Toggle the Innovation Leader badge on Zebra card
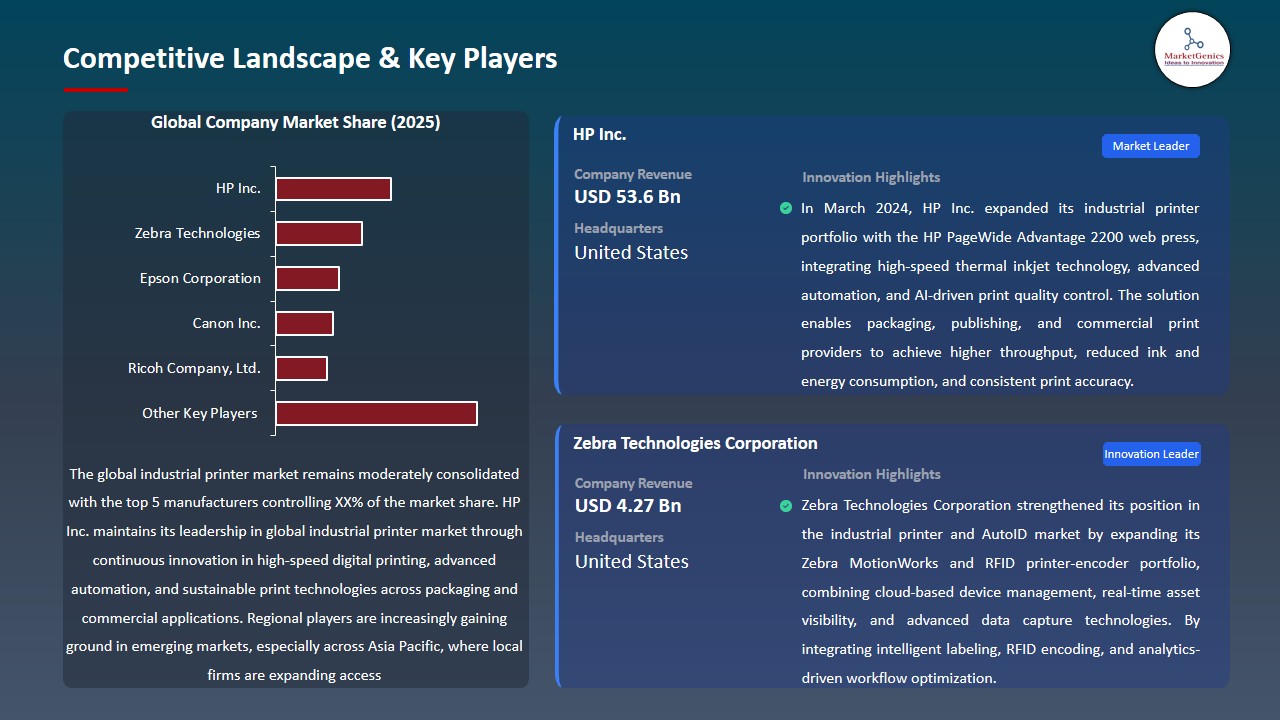 click(x=1151, y=453)
